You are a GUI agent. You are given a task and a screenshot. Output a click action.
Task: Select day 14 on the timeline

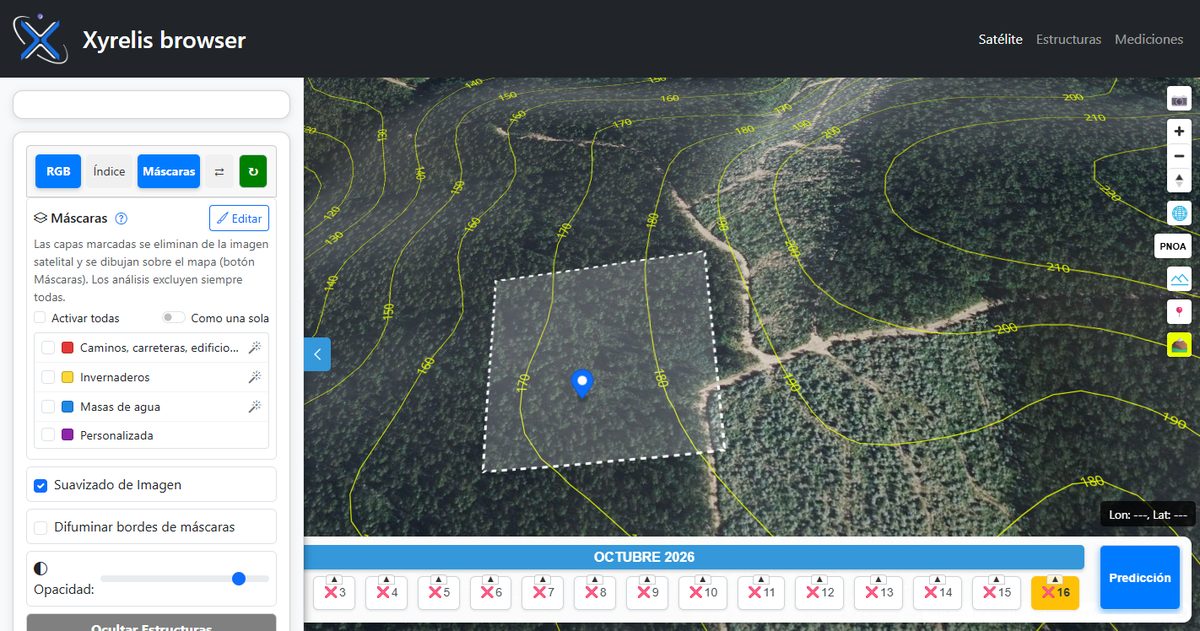[937, 592]
